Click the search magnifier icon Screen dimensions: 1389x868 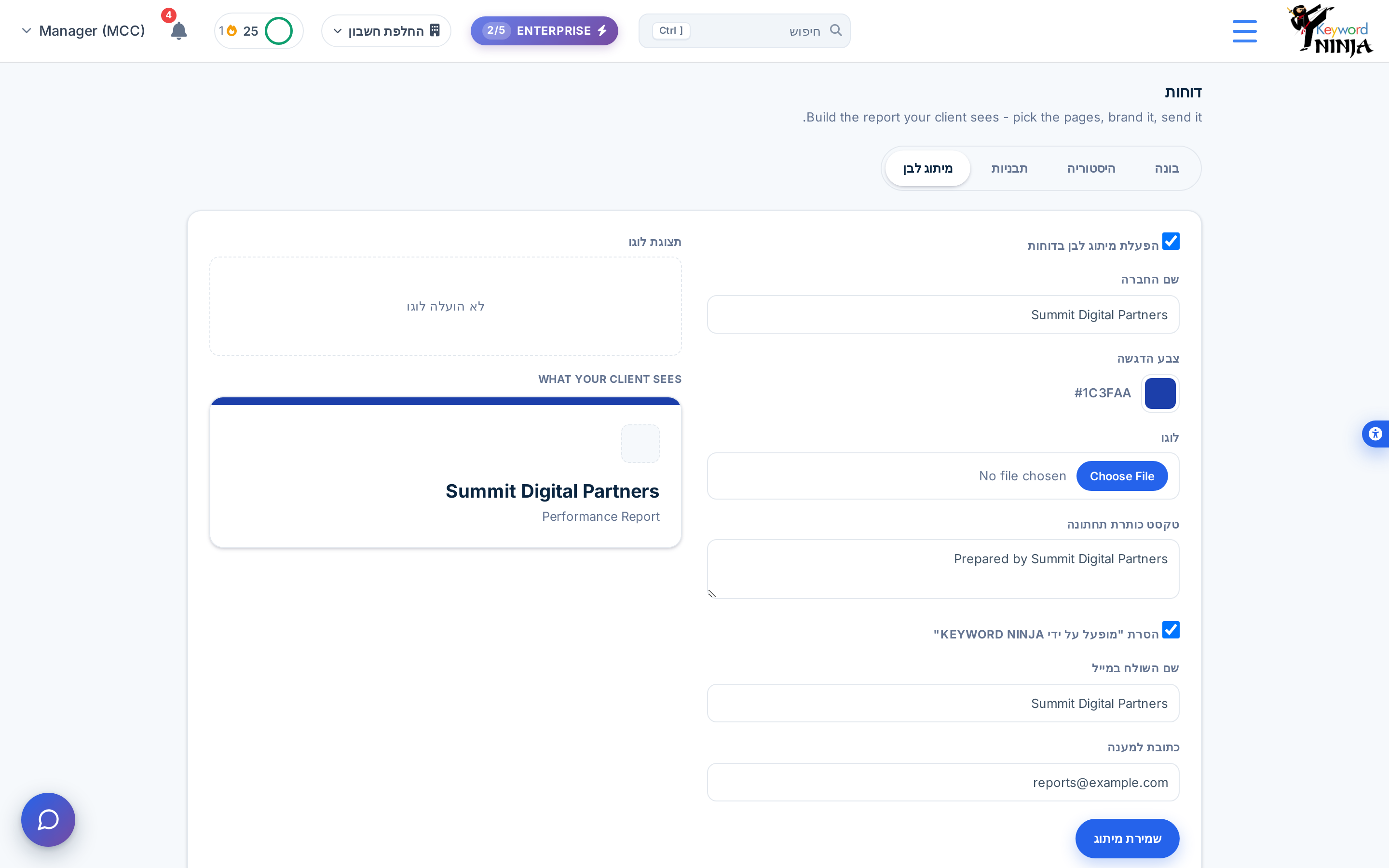click(x=836, y=30)
